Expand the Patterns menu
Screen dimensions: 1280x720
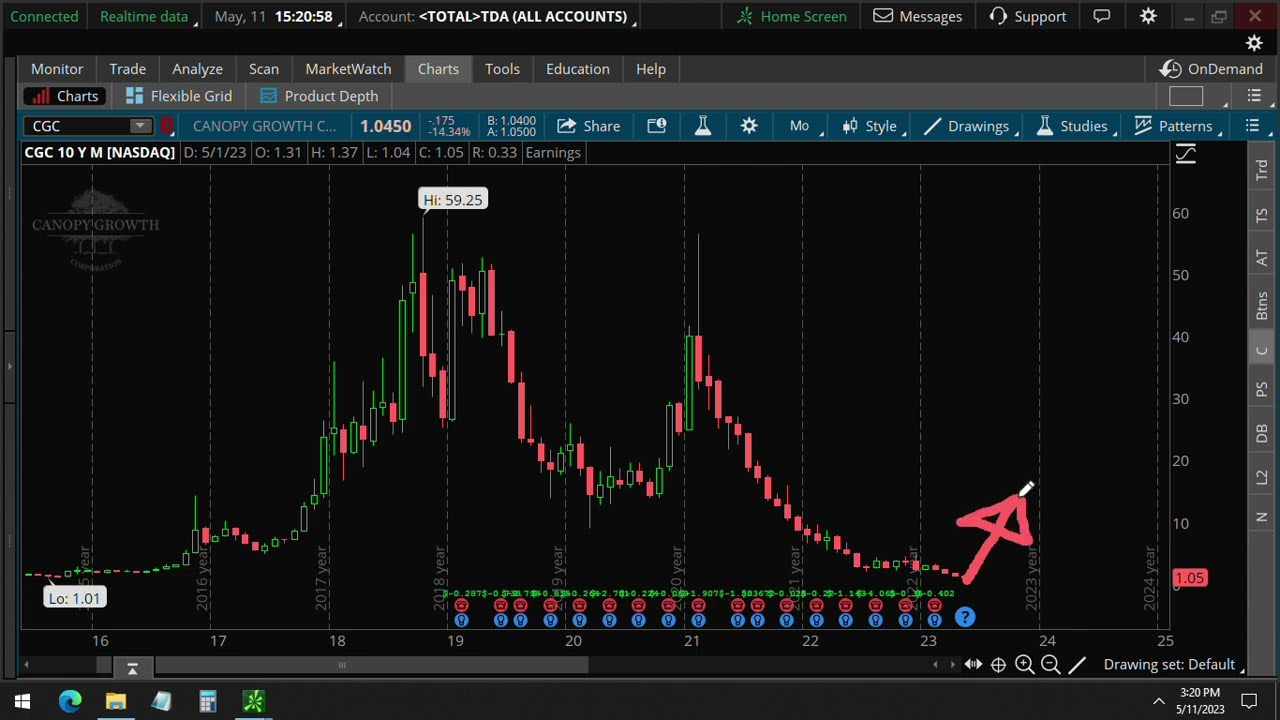click(1179, 126)
